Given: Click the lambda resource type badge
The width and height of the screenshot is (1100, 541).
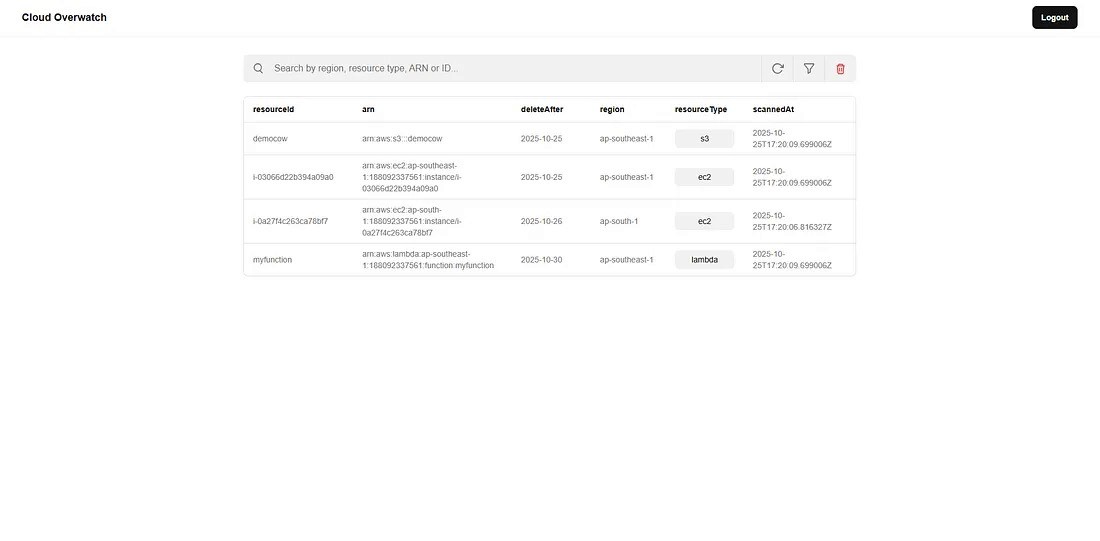Looking at the screenshot, I should click(704, 260).
